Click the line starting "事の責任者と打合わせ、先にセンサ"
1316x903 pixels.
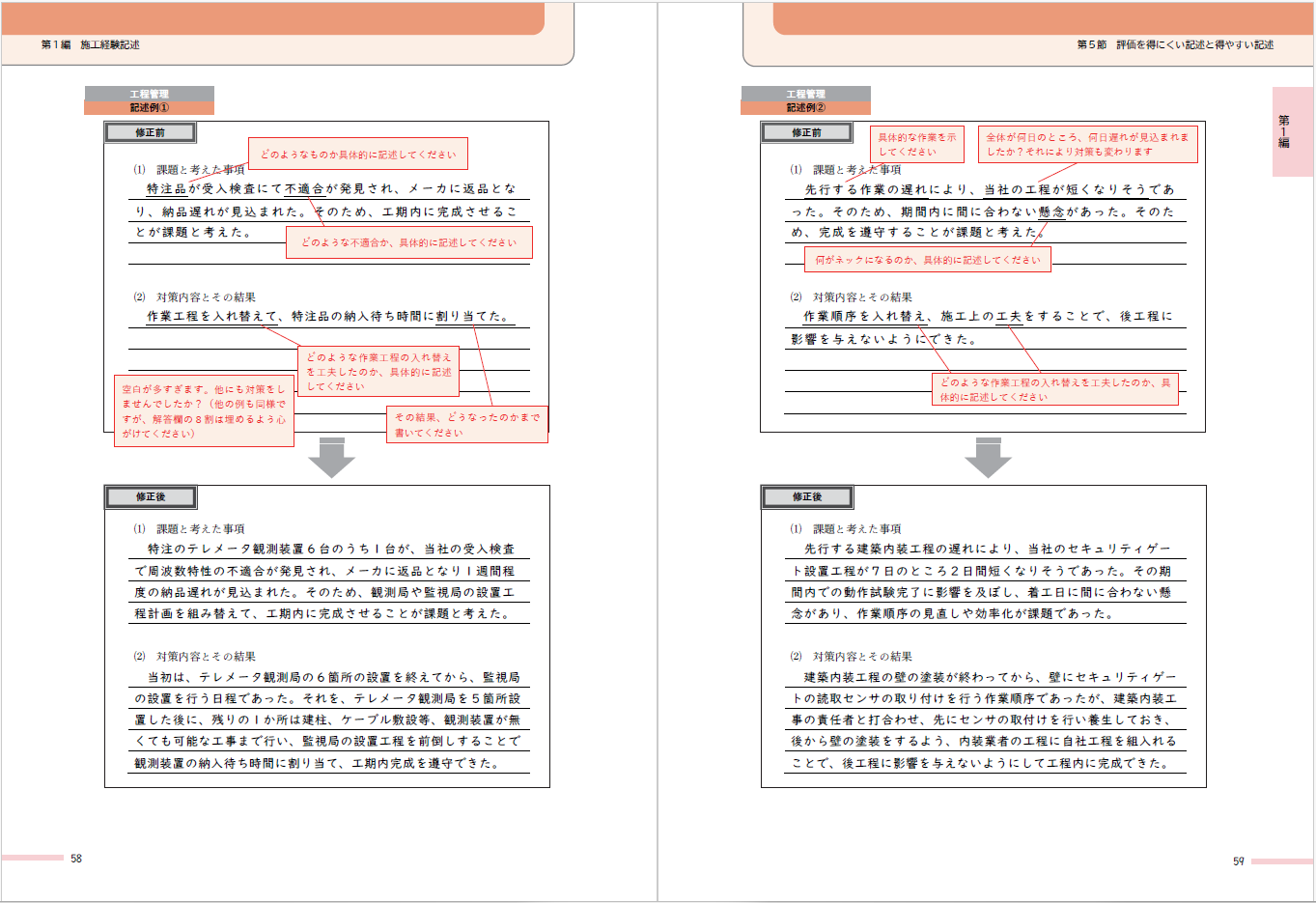[981, 720]
